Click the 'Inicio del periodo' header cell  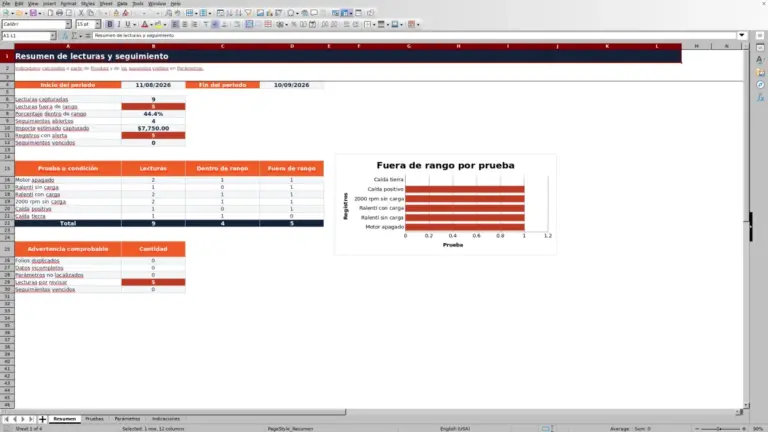click(68, 85)
